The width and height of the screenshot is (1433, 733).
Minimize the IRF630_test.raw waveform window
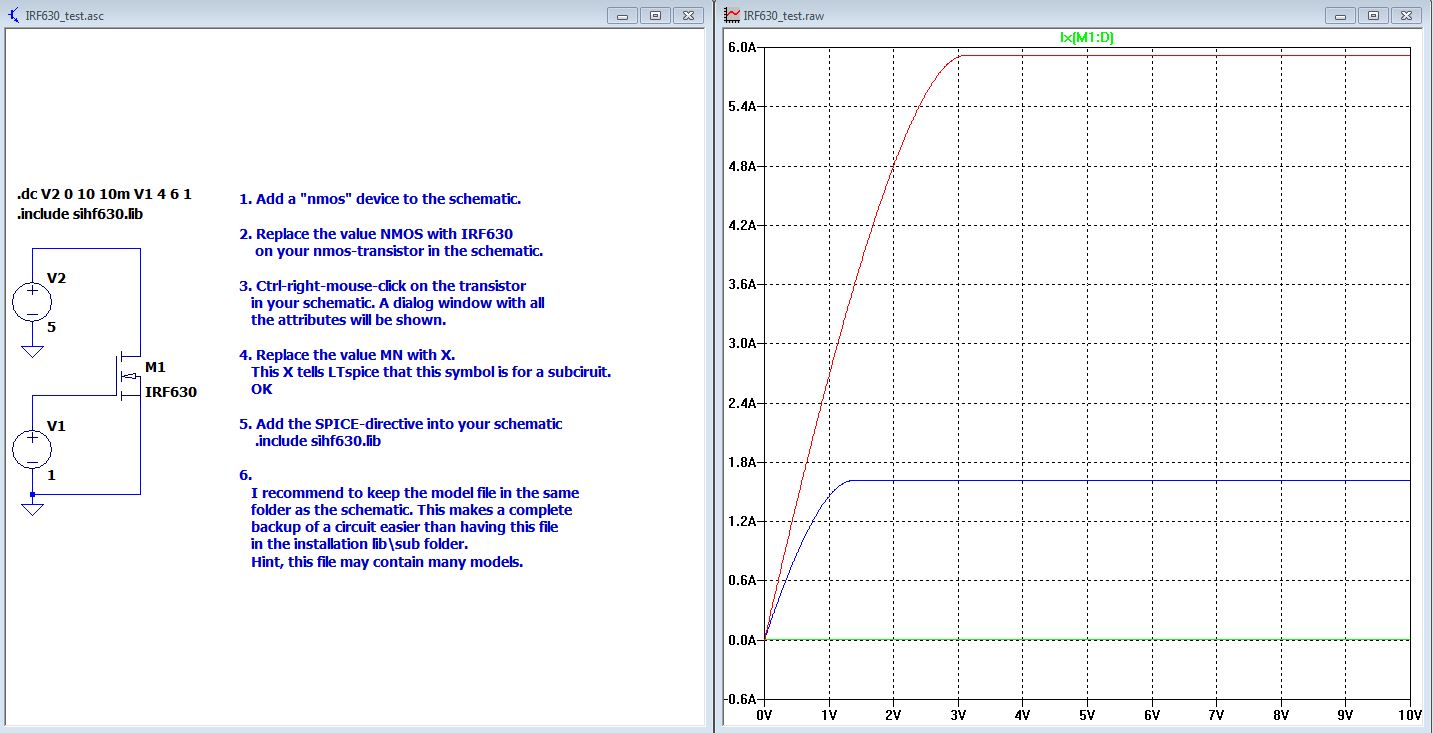[1339, 15]
